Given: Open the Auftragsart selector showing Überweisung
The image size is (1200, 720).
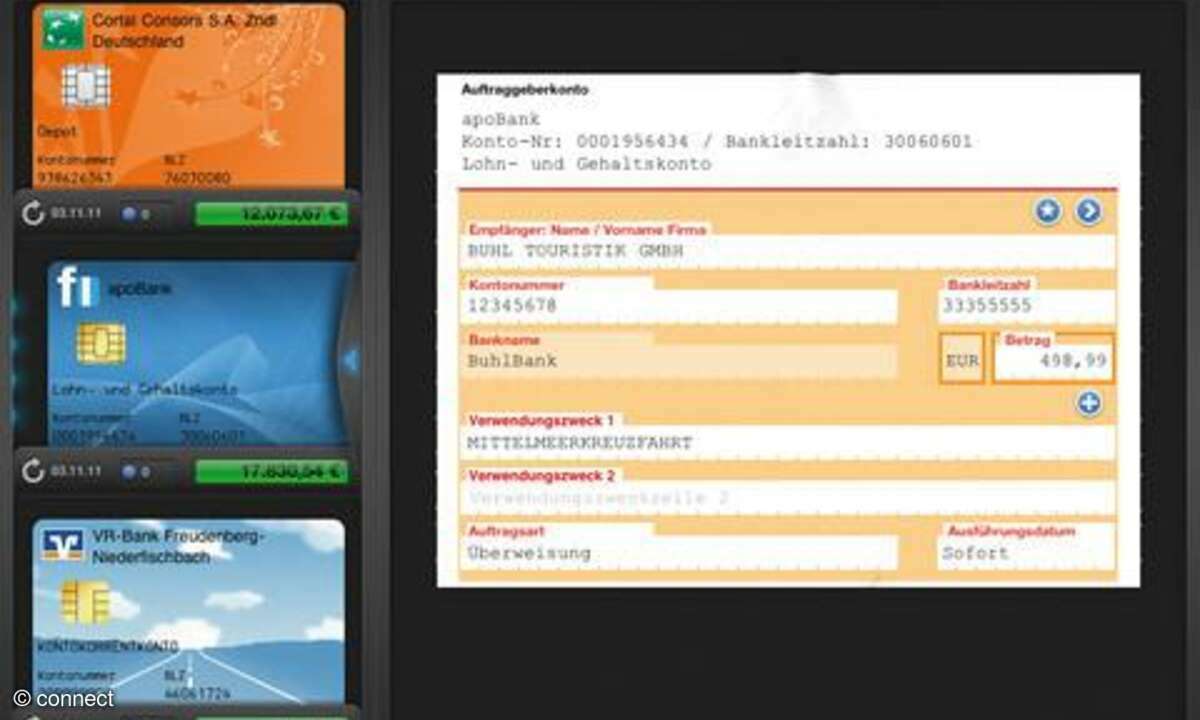Looking at the screenshot, I should 679,553.
